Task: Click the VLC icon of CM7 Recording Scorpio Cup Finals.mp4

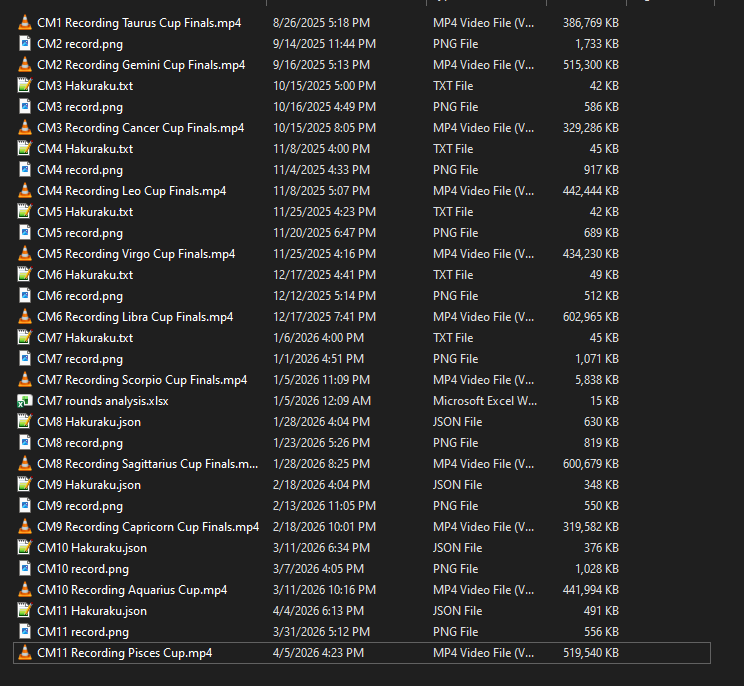Action: [25, 380]
